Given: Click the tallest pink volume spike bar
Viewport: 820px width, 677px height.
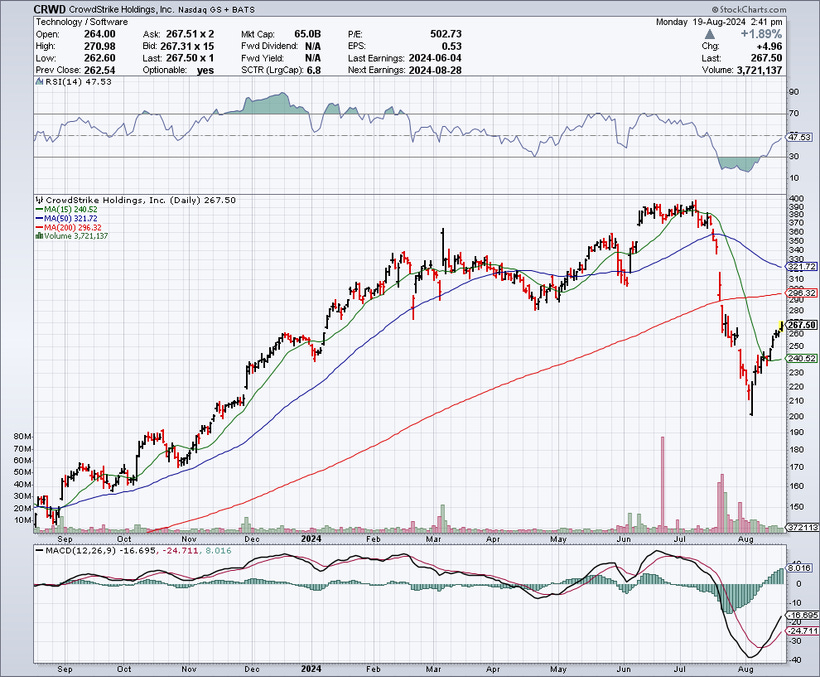Looking at the screenshot, I should click(x=662, y=484).
